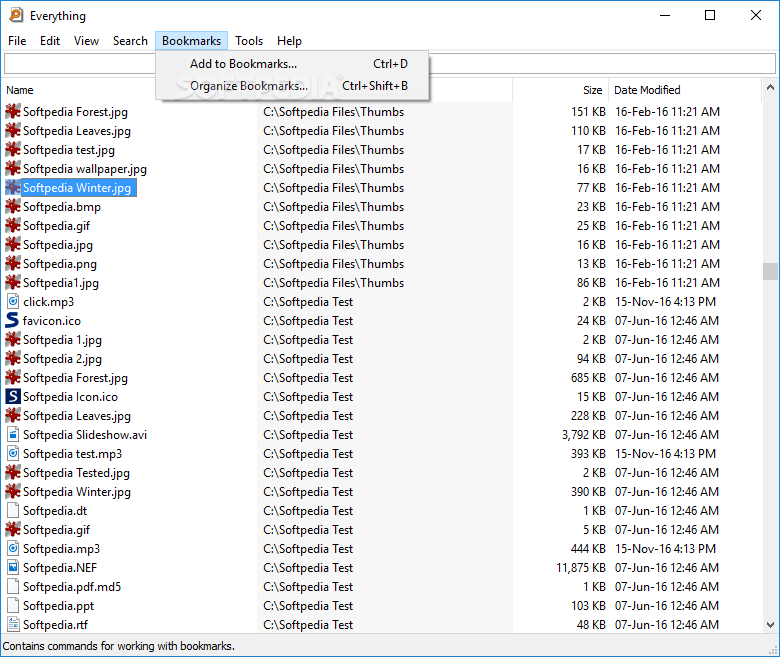Click the icon of click.mp3
The image size is (780, 657).
13,301
